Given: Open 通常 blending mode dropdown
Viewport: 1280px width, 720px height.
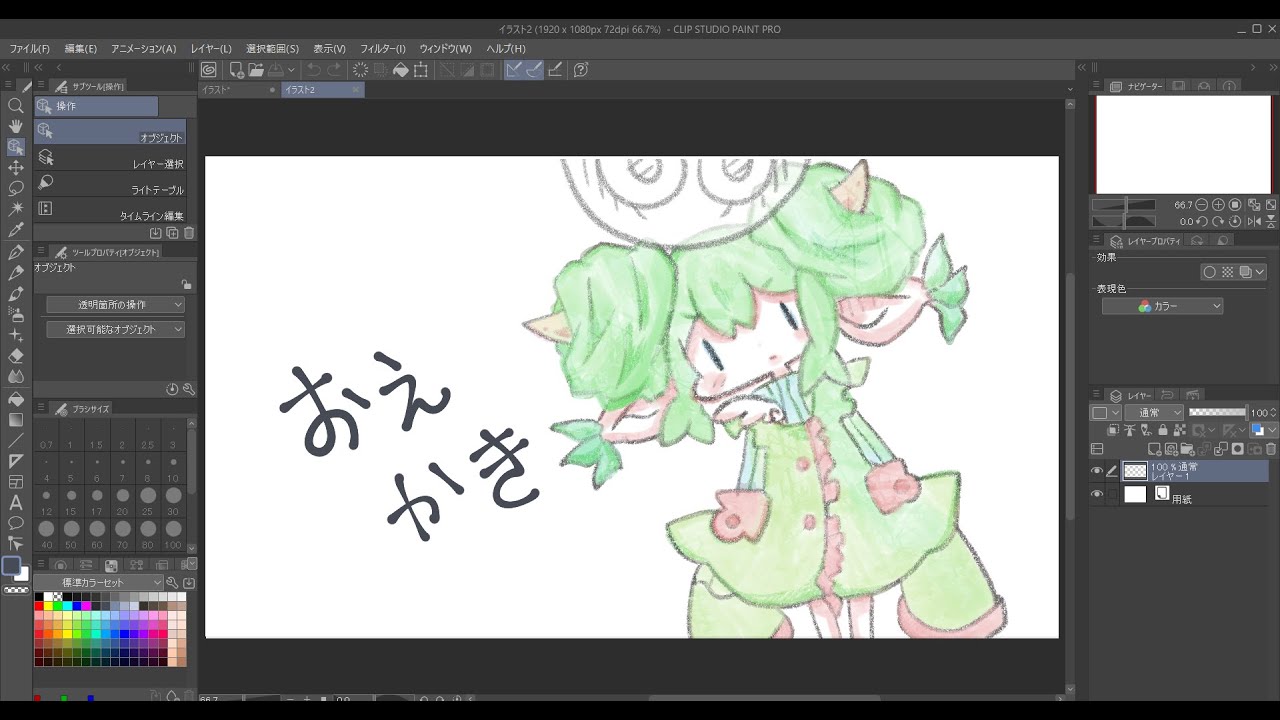Looking at the screenshot, I should pos(1154,412).
